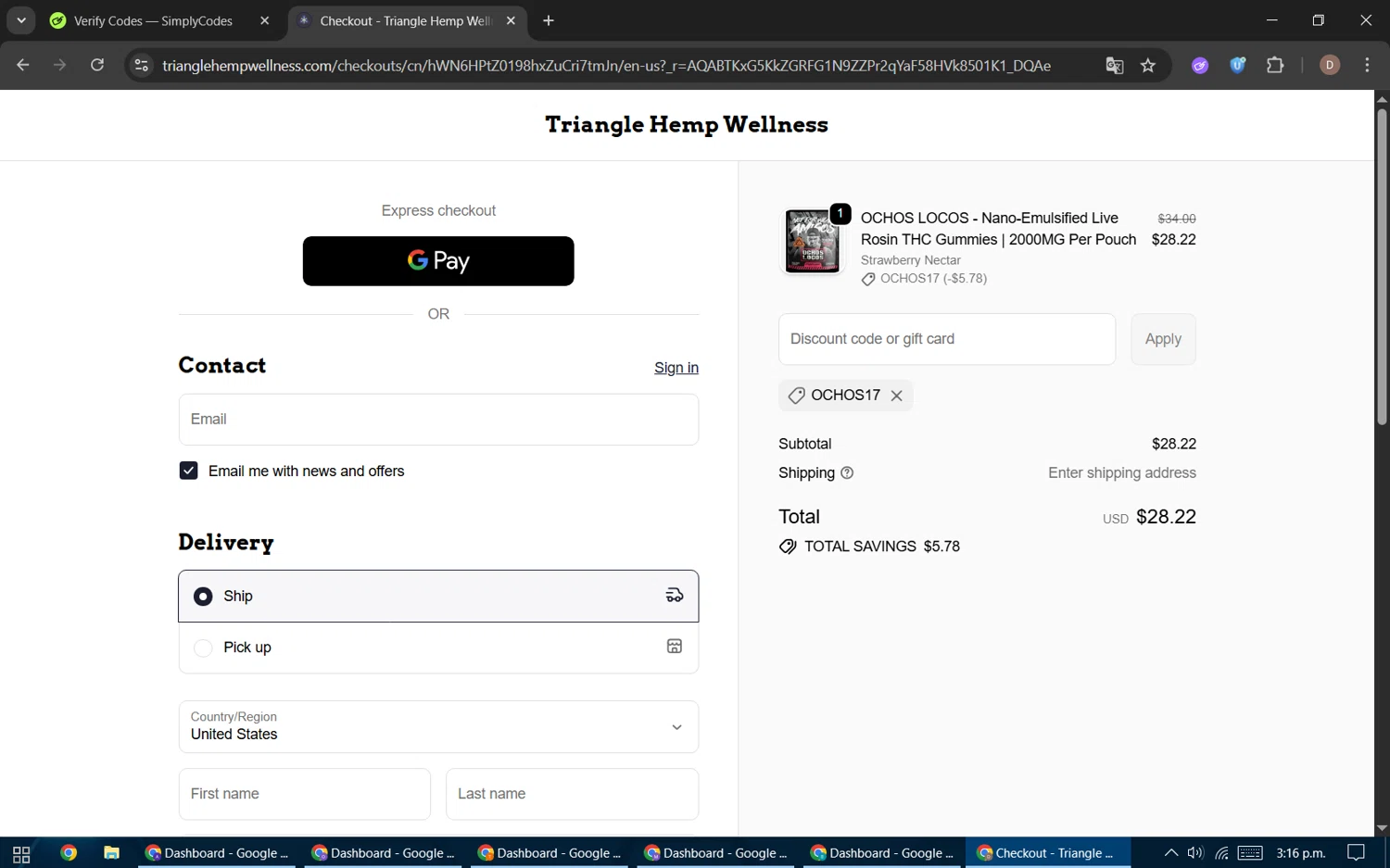The height and width of the screenshot is (868, 1390).
Task: Click the shipping truck icon
Action: pos(675,596)
